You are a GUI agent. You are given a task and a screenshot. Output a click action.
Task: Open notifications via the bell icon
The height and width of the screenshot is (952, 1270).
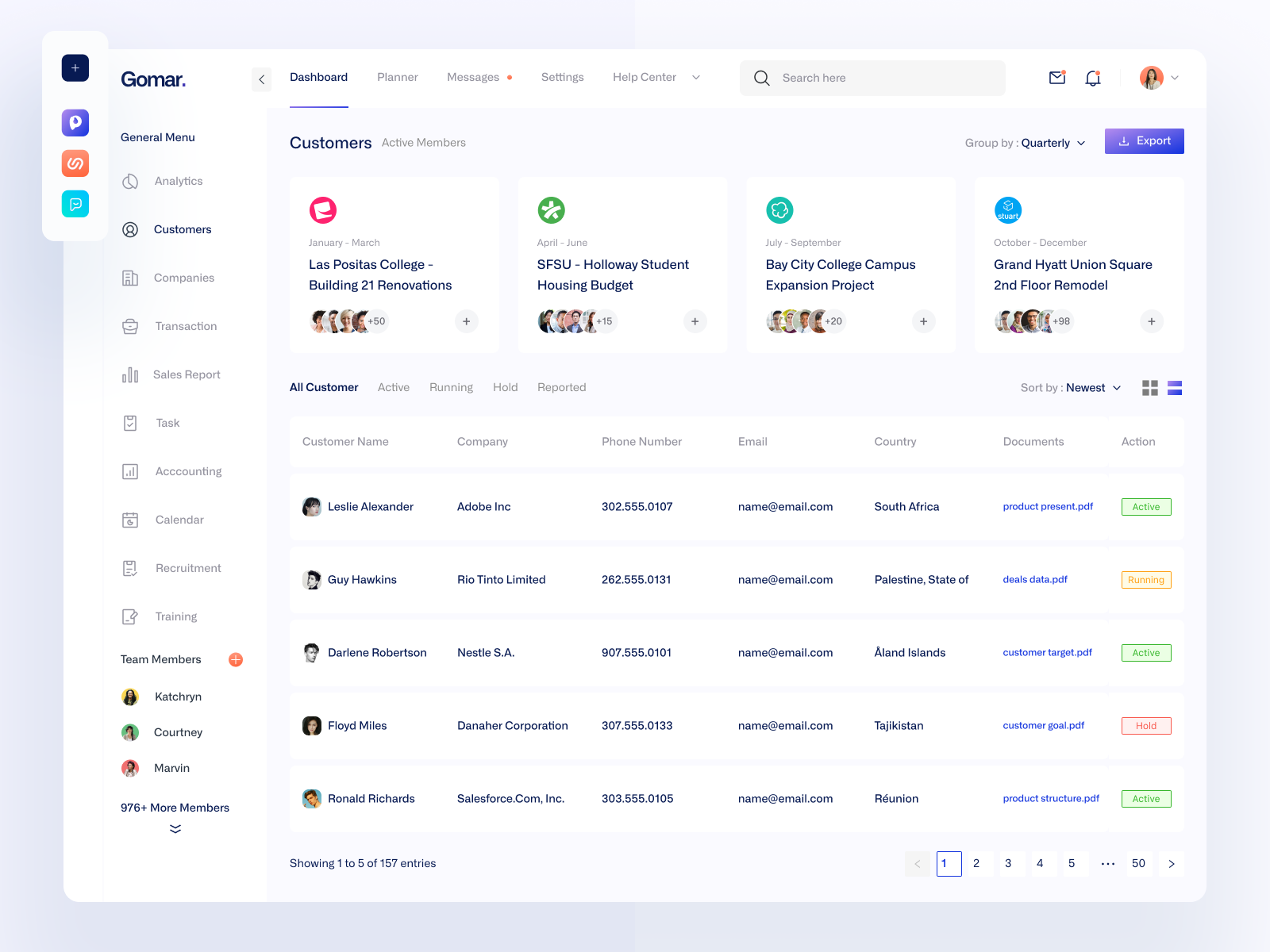[1093, 78]
